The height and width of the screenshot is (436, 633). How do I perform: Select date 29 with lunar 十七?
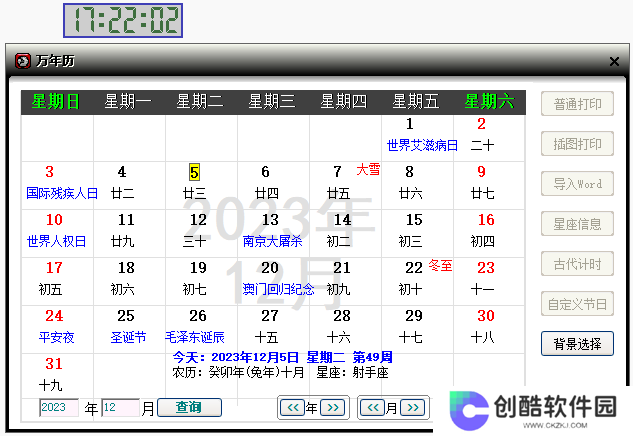point(417,327)
